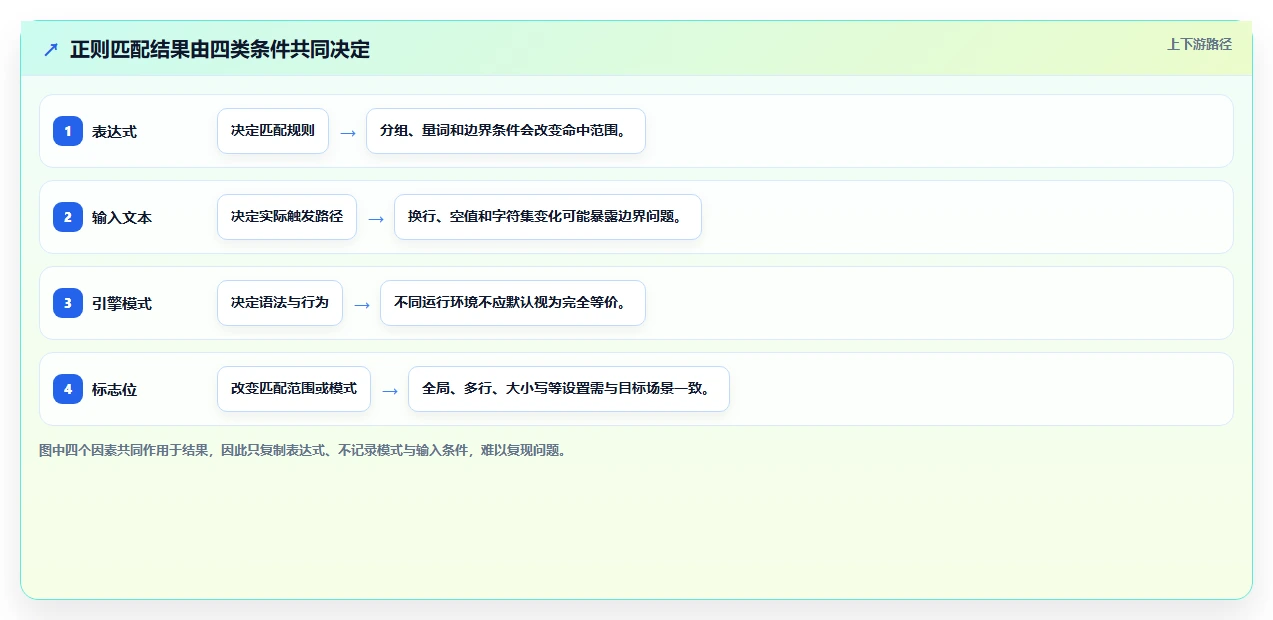Click the 全局、多行、大小写 description box
This screenshot has height=620, width=1273.
tap(569, 389)
